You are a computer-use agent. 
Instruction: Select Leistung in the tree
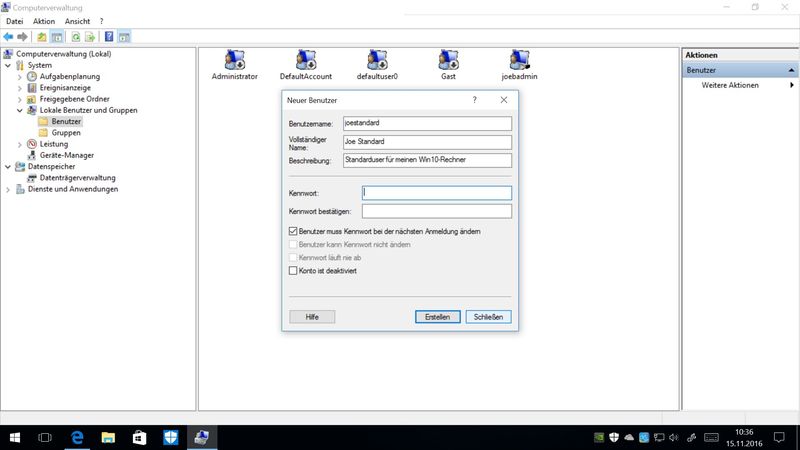pos(54,144)
